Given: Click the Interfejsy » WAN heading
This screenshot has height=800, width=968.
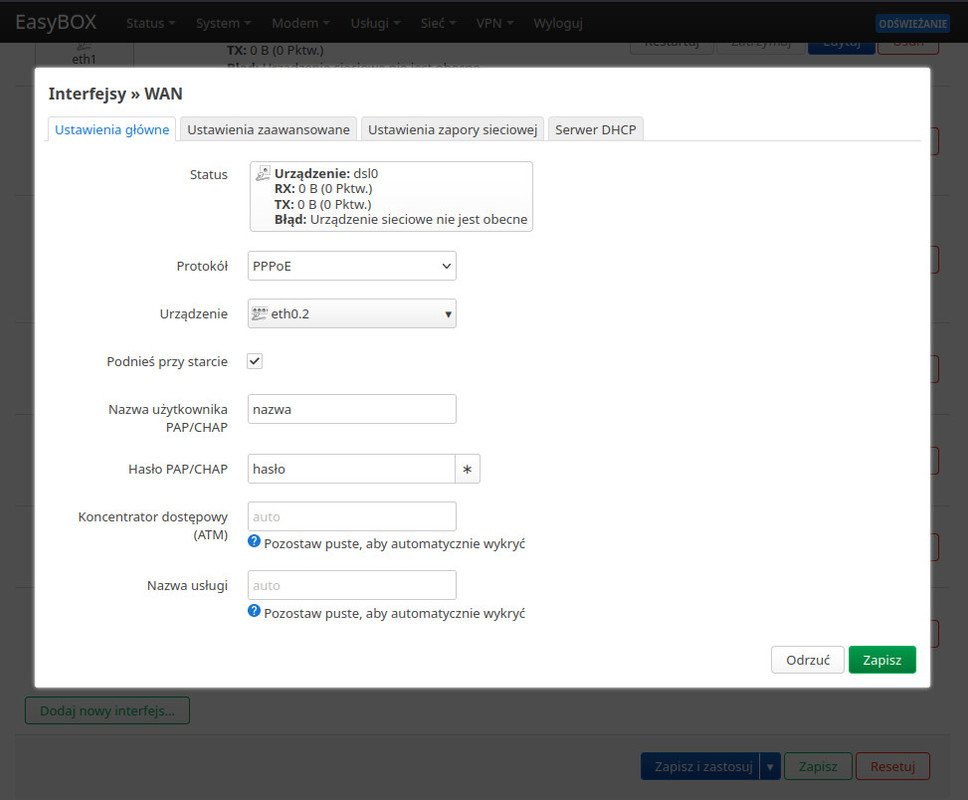Looking at the screenshot, I should [x=115, y=94].
